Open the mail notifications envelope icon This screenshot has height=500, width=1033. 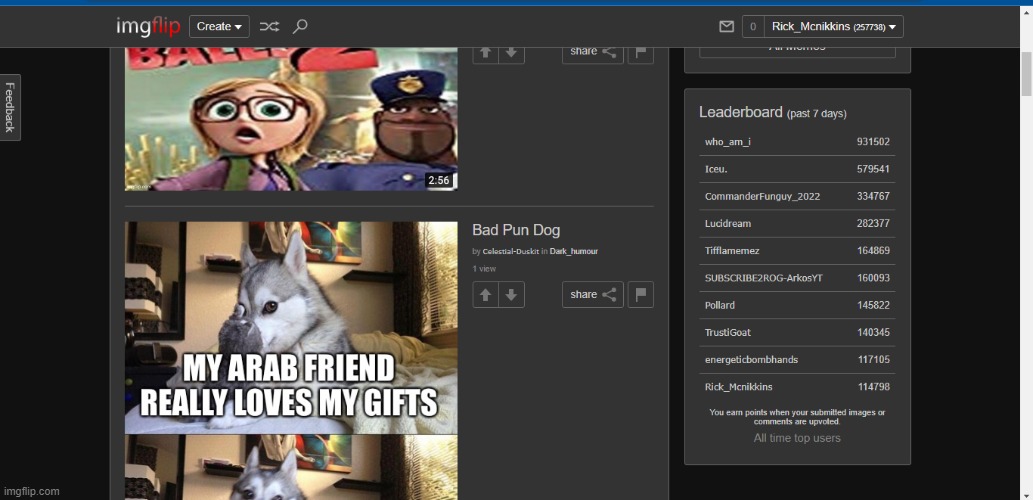click(726, 27)
